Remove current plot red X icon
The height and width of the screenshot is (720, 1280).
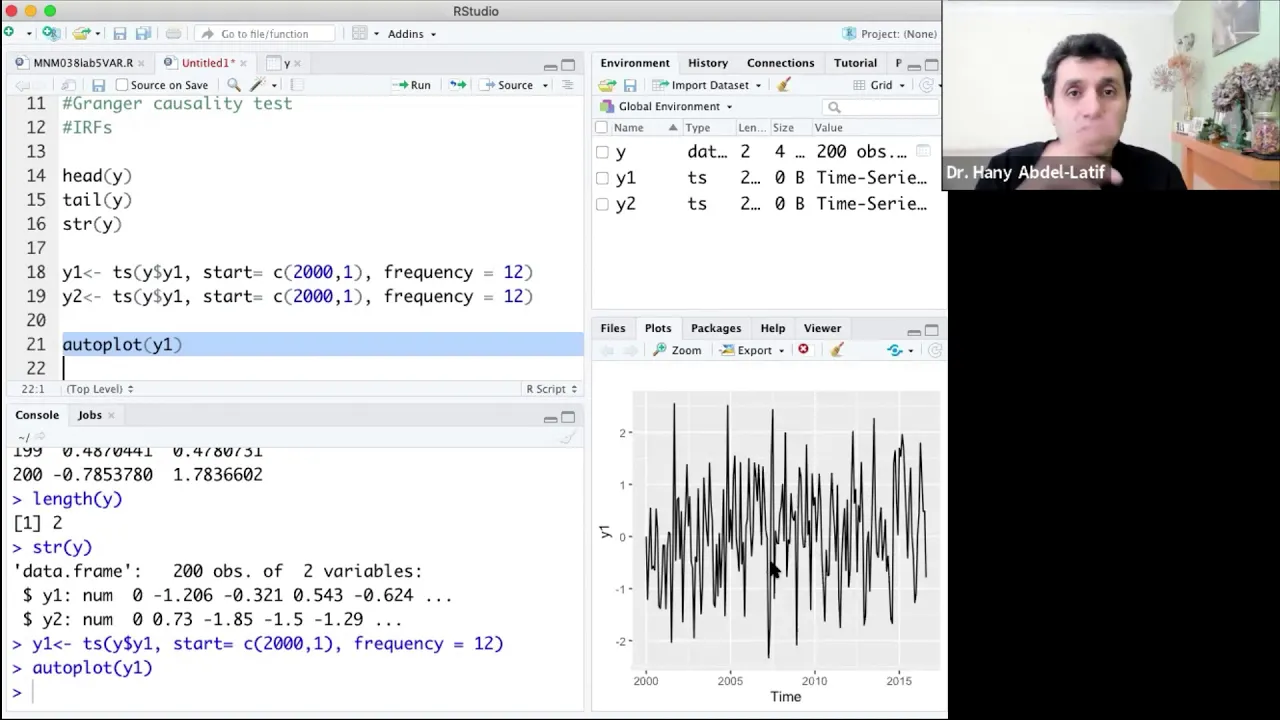coord(803,350)
